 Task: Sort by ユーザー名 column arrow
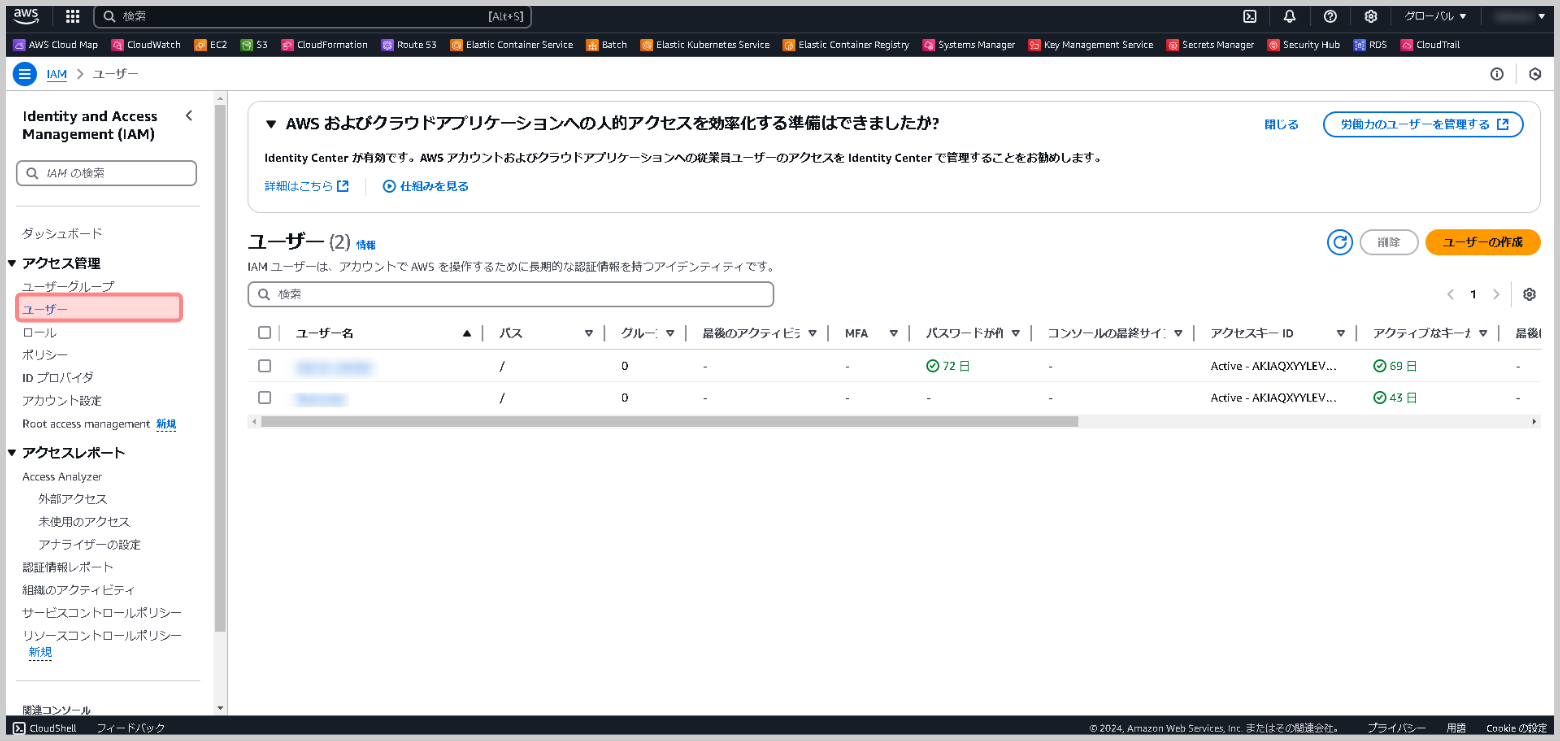467,333
